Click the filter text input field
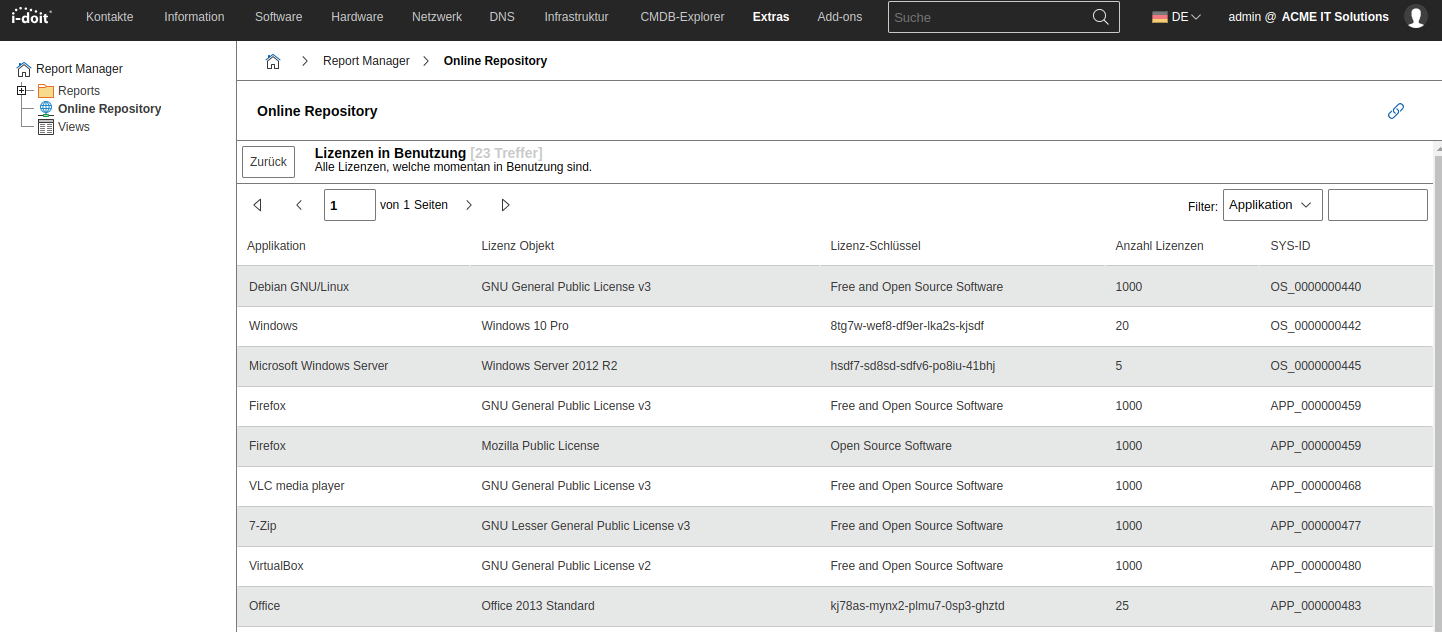The width and height of the screenshot is (1442, 632). (1377, 205)
